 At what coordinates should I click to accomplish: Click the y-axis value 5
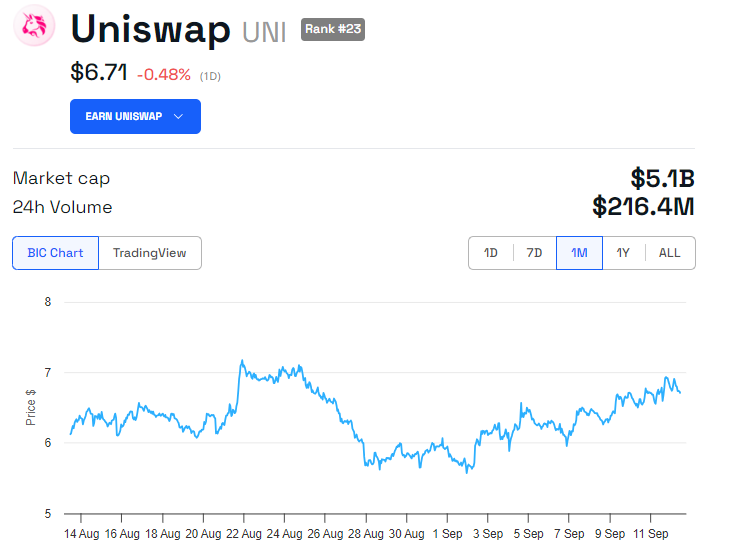click(47, 513)
